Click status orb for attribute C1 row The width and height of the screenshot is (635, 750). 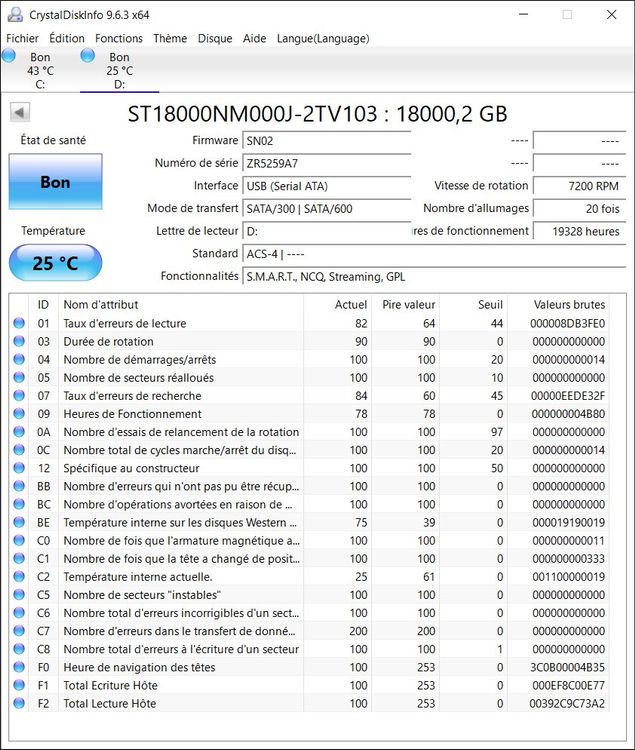(x=19, y=559)
